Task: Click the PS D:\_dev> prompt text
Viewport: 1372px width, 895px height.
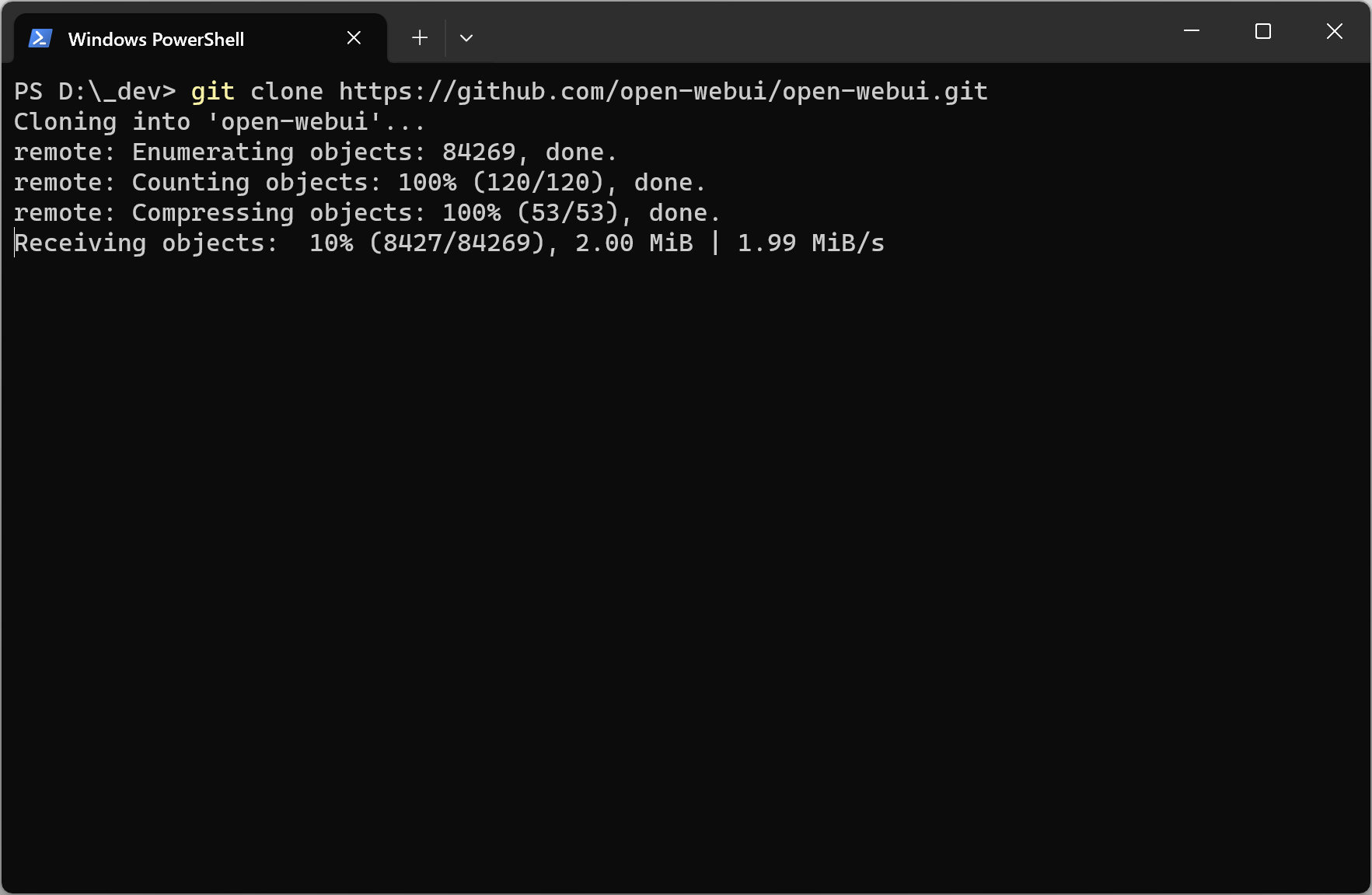Action: click(95, 92)
